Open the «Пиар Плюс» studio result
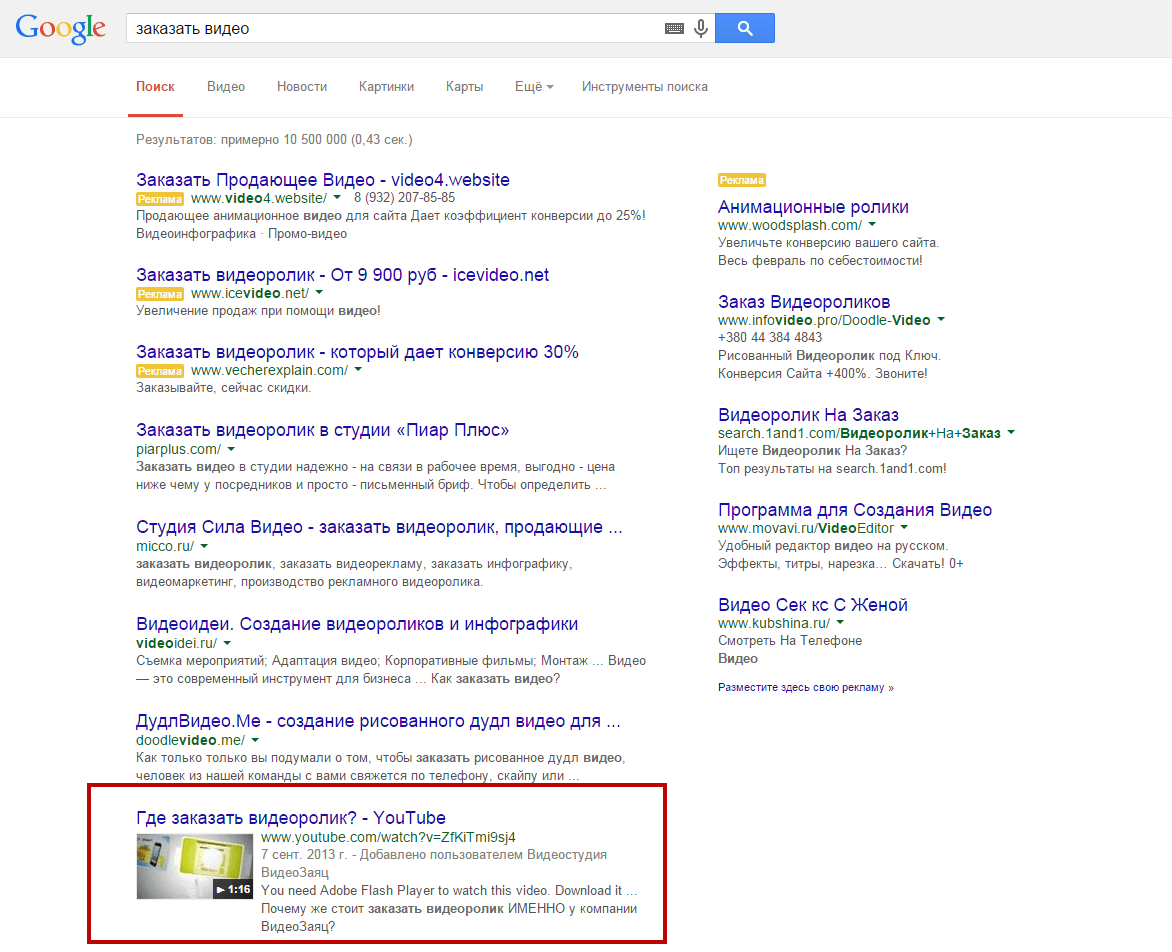The image size is (1172, 952). point(322,430)
